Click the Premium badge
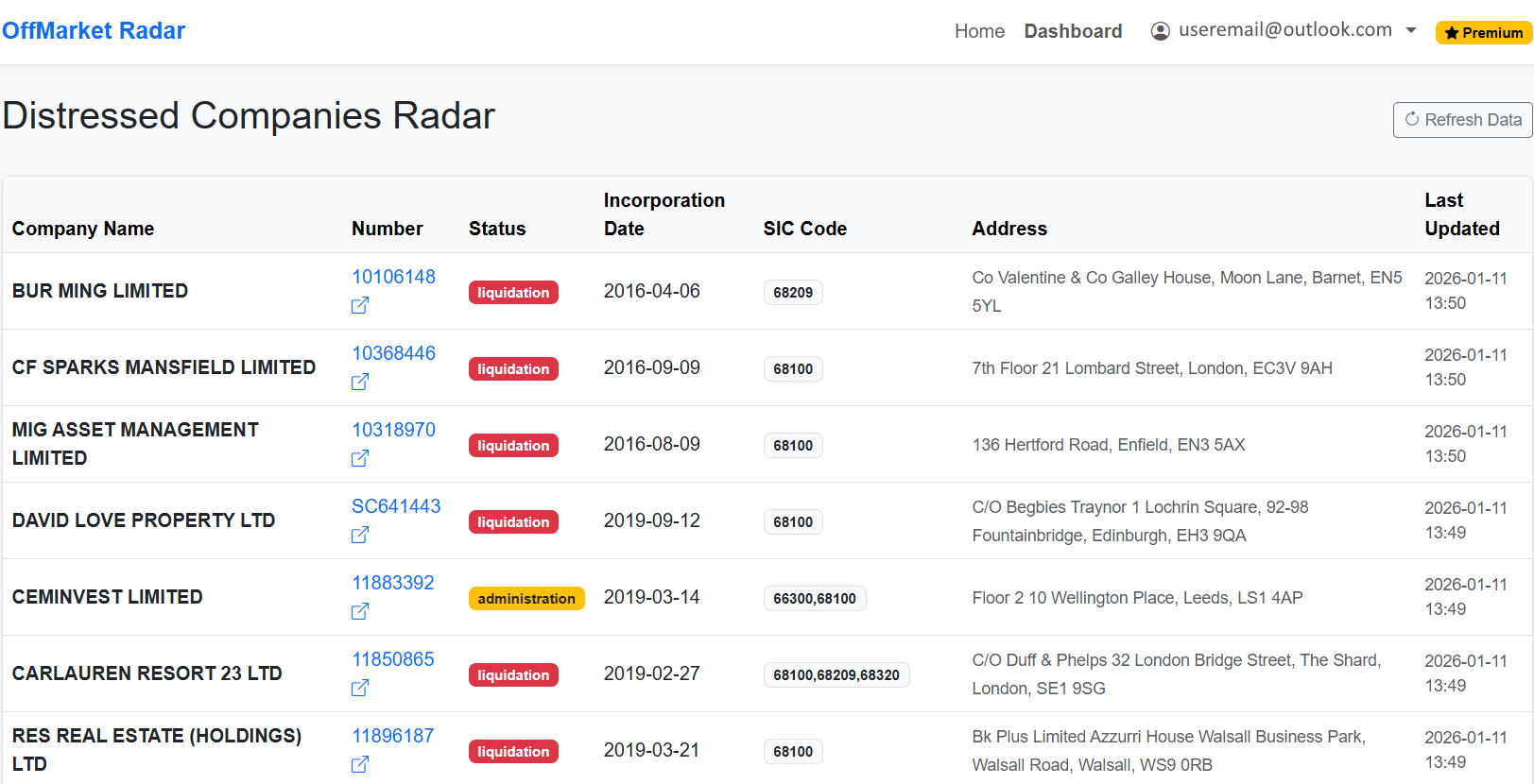1534x784 pixels. tap(1483, 33)
